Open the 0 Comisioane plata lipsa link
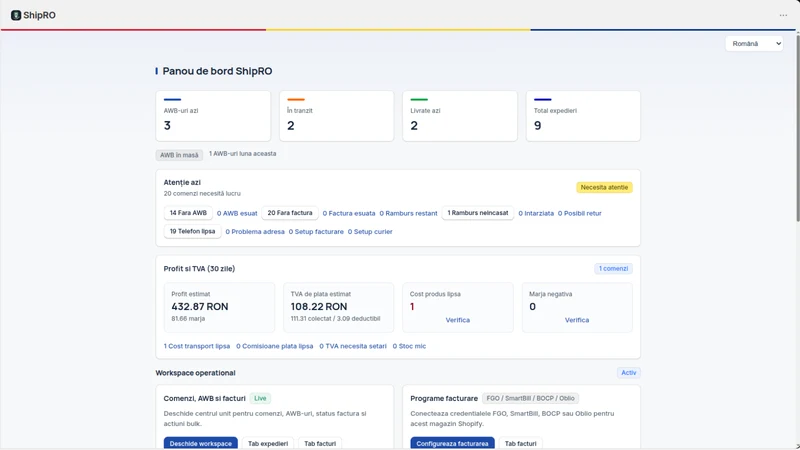The width and height of the screenshot is (800, 450). tap(274, 346)
